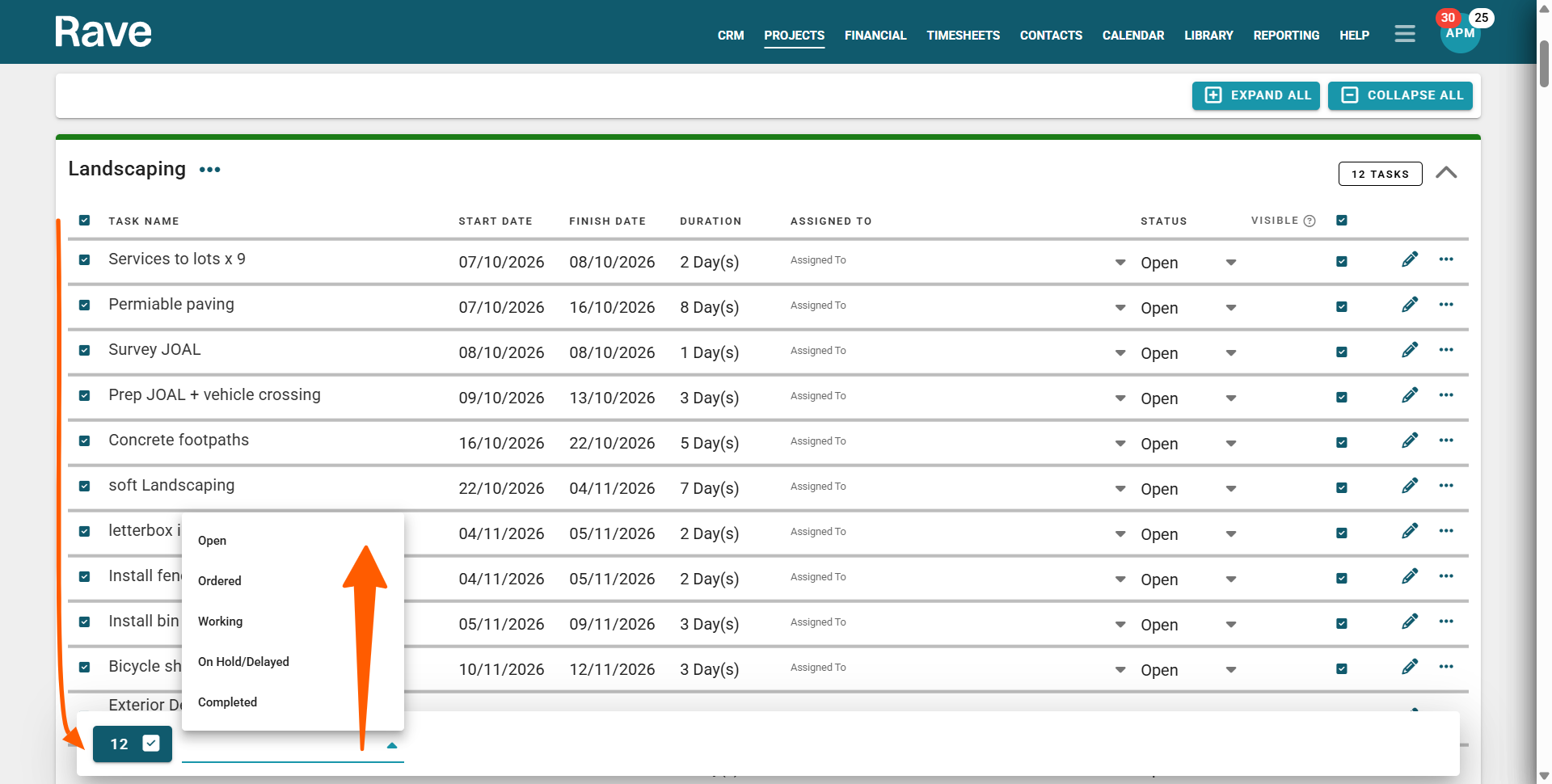Toggle the Visible column header checkbox

(x=1342, y=221)
